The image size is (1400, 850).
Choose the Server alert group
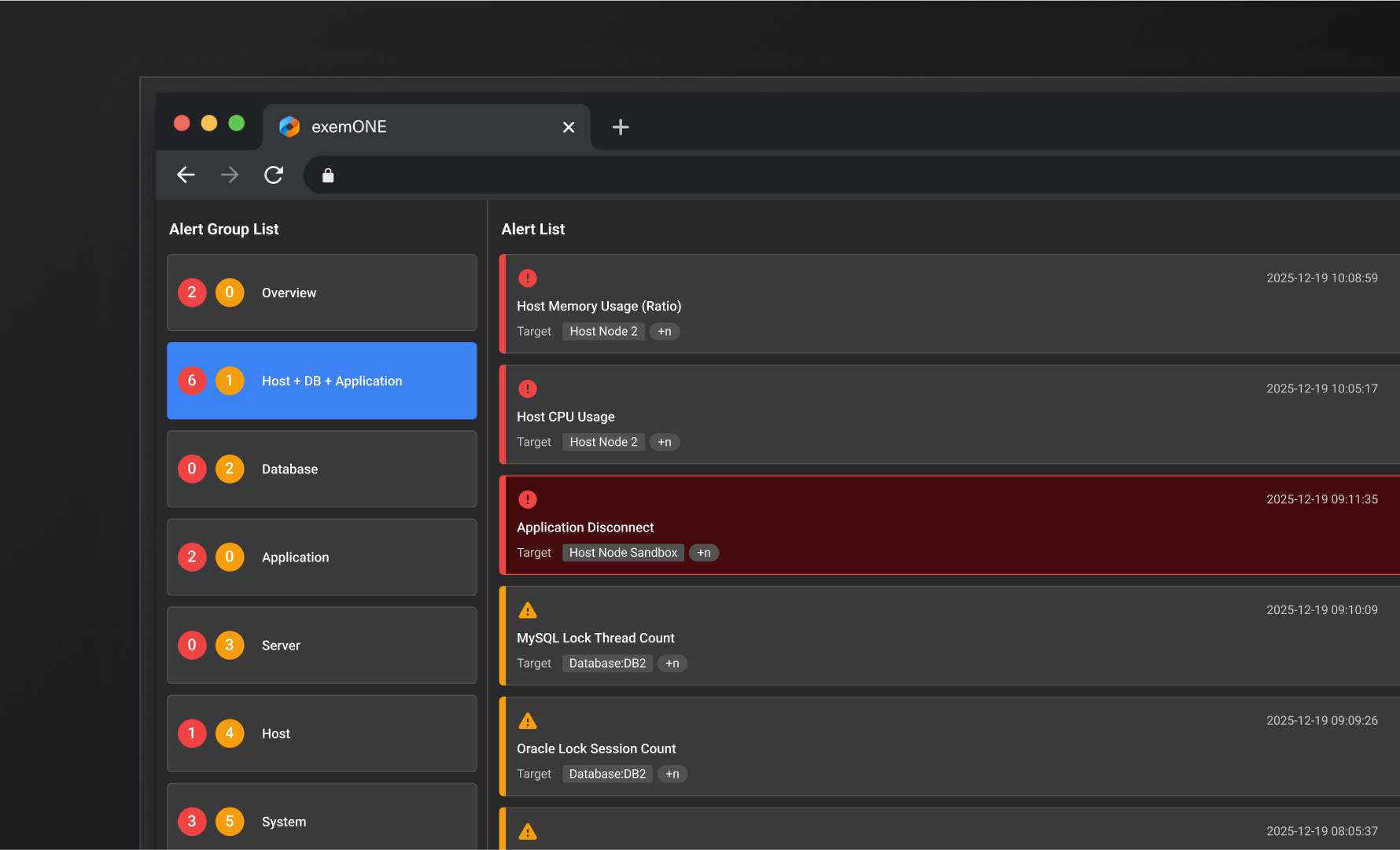[x=322, y=645]
